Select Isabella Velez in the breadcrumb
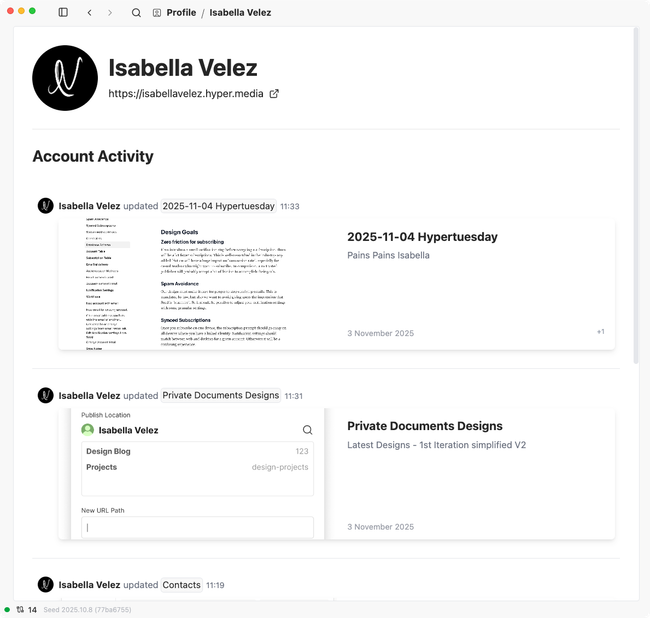Image resolution: width=650 pixels, height=618 pixels. pos(240,13)
